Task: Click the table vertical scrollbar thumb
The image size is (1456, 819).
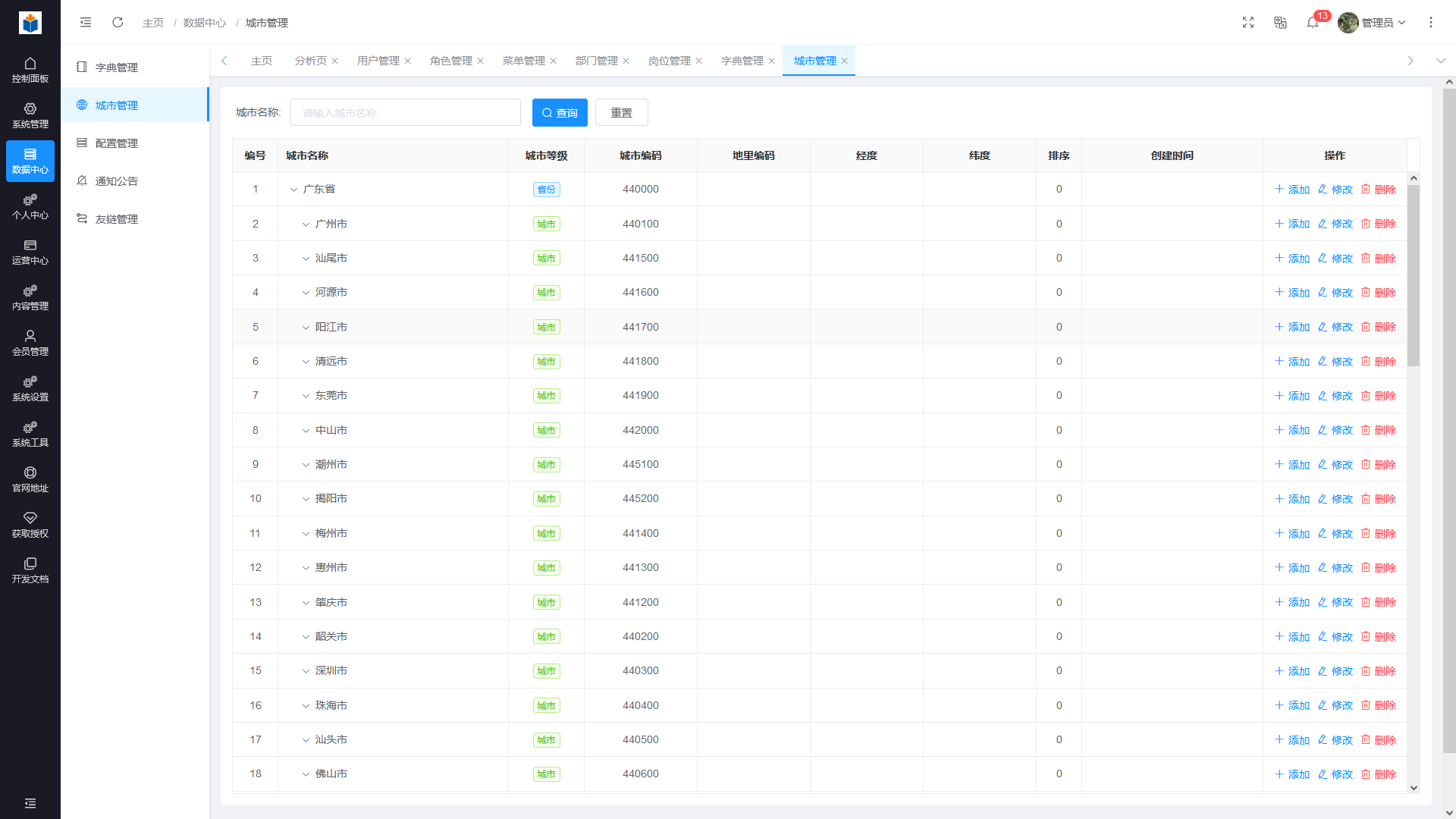Action: point(1414,275)
